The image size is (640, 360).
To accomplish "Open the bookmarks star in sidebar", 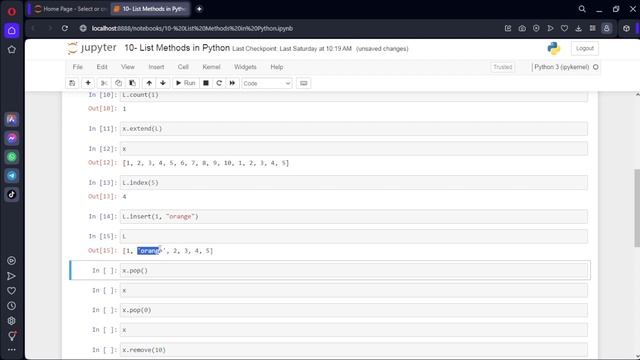I will coord(11,49).
